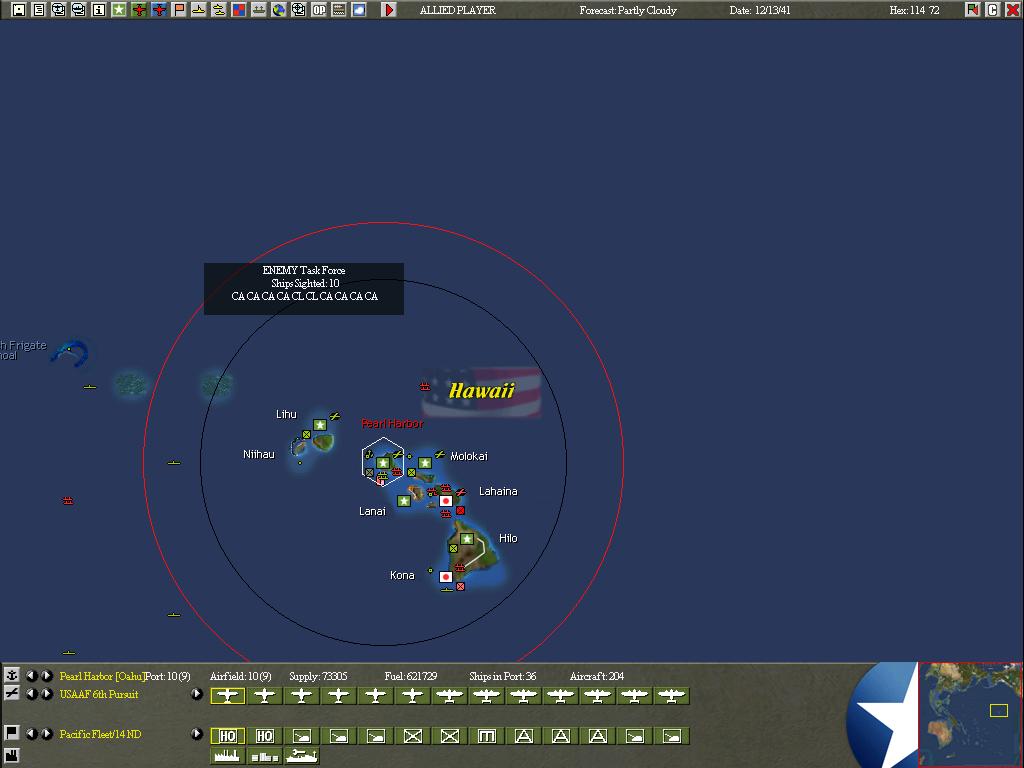Click the red end-turn play arrow
Viewport: 1024px width, 768px height.
coord(389,10)
